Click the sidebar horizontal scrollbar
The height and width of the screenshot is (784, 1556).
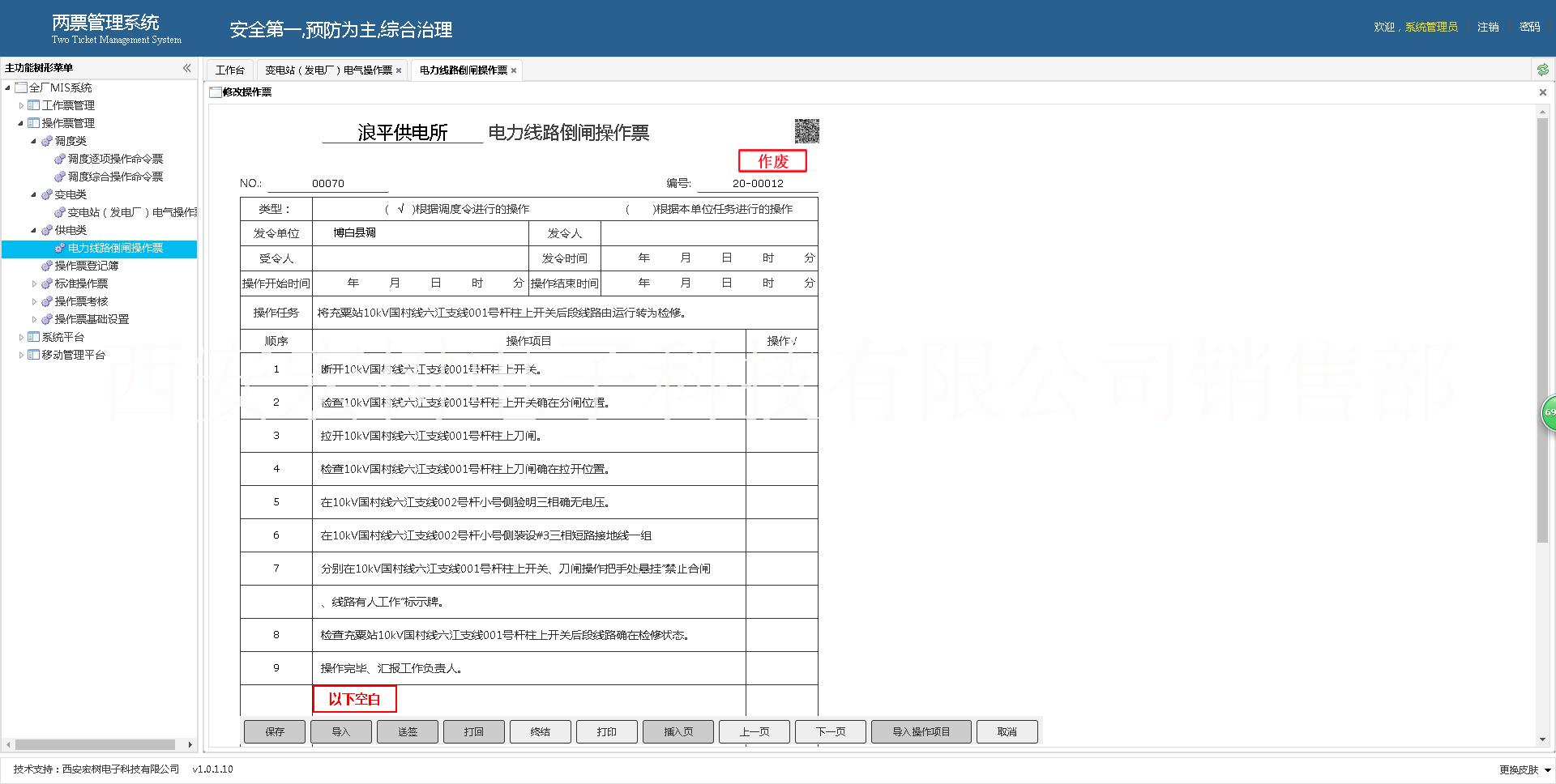pyautogui.click(x=96, y=744)
